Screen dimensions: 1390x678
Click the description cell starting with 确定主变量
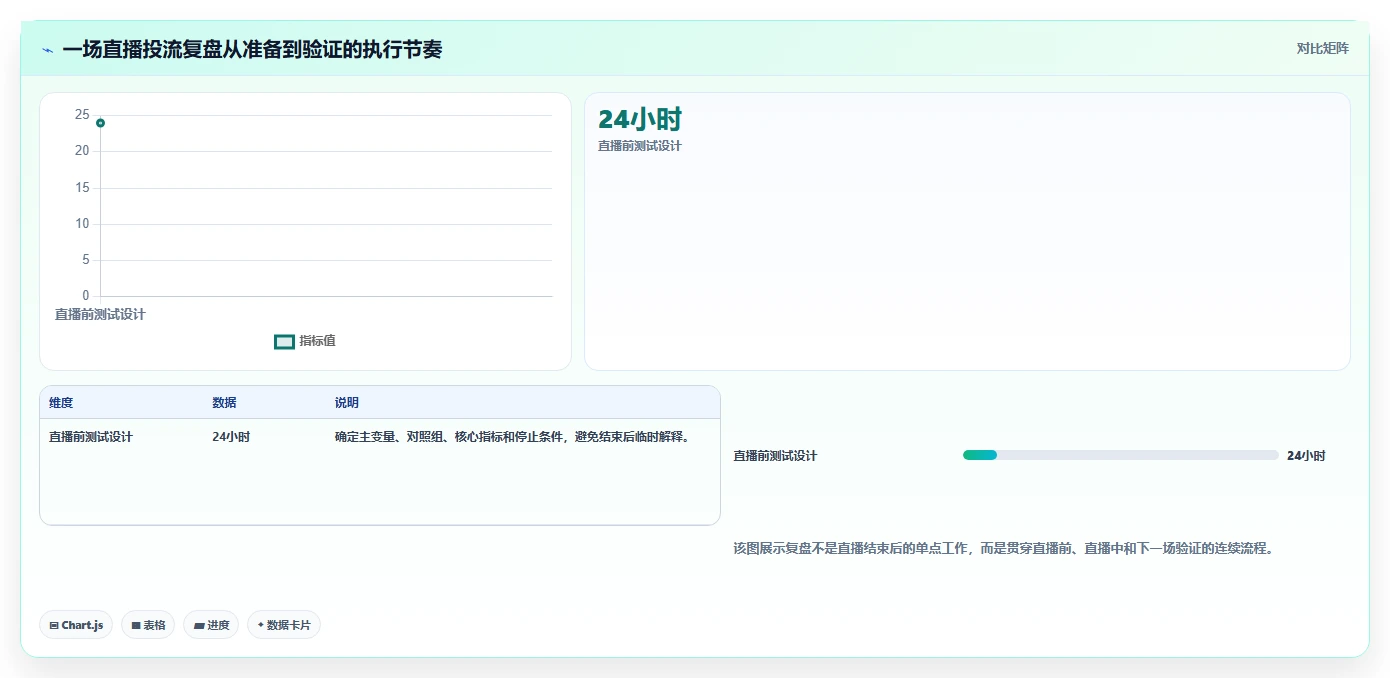tap(513, 437)
